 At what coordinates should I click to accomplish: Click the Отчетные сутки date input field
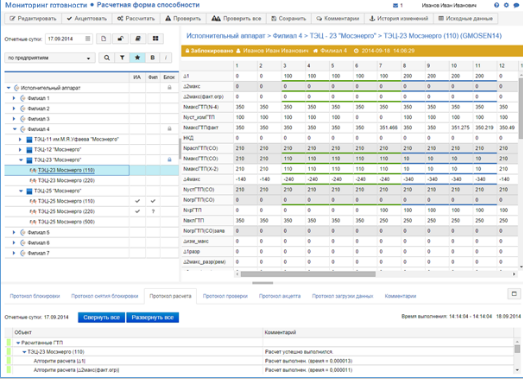(x=68, y=39)
